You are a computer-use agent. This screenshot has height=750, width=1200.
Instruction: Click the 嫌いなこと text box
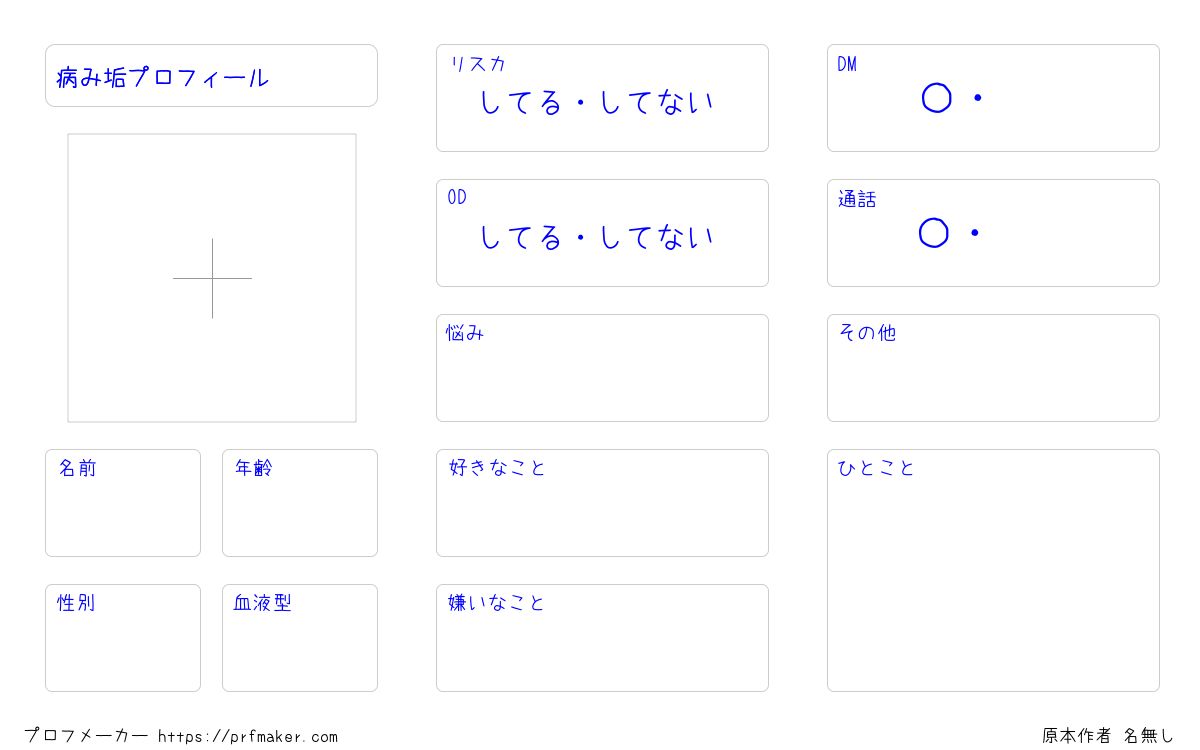(602, 638)
